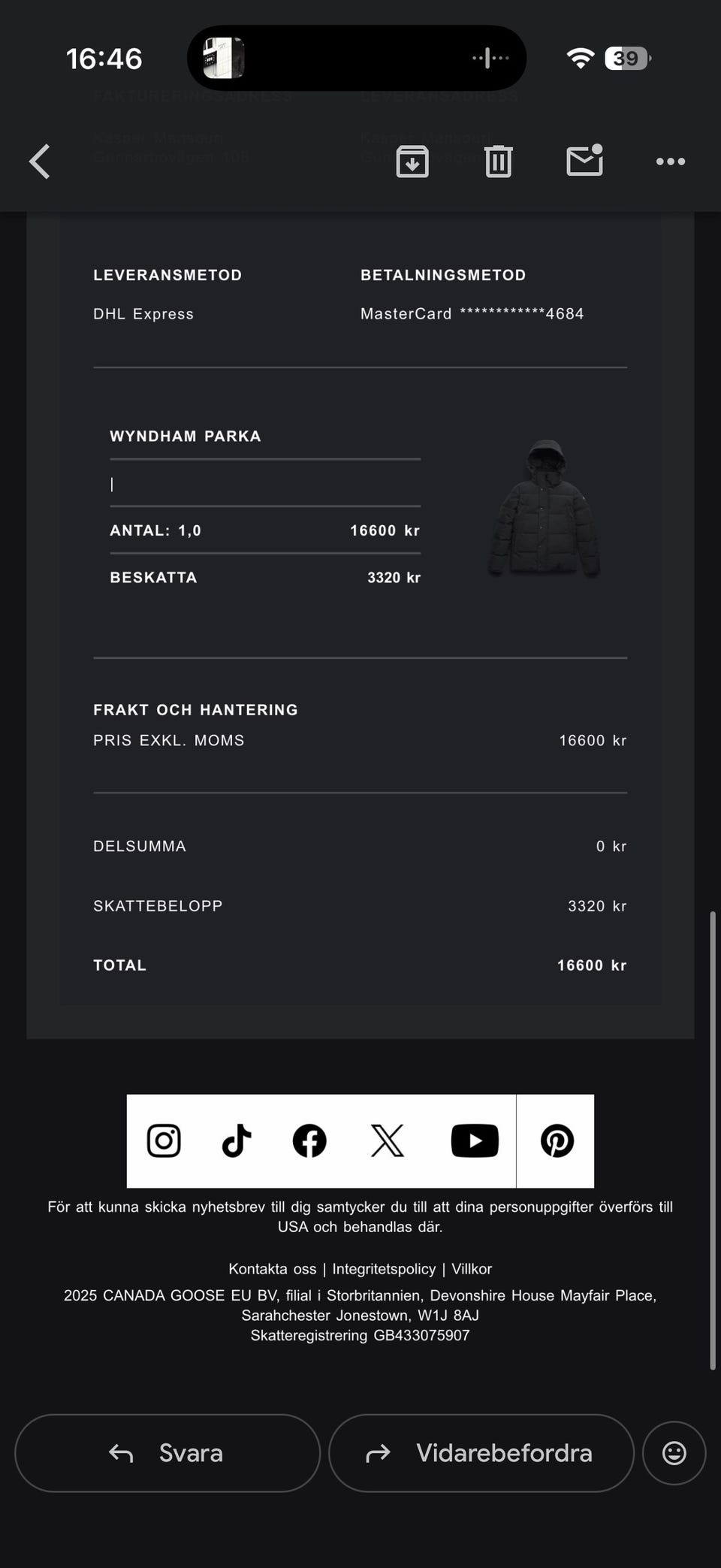Mark the email as unread

click(x=584, y=161)
